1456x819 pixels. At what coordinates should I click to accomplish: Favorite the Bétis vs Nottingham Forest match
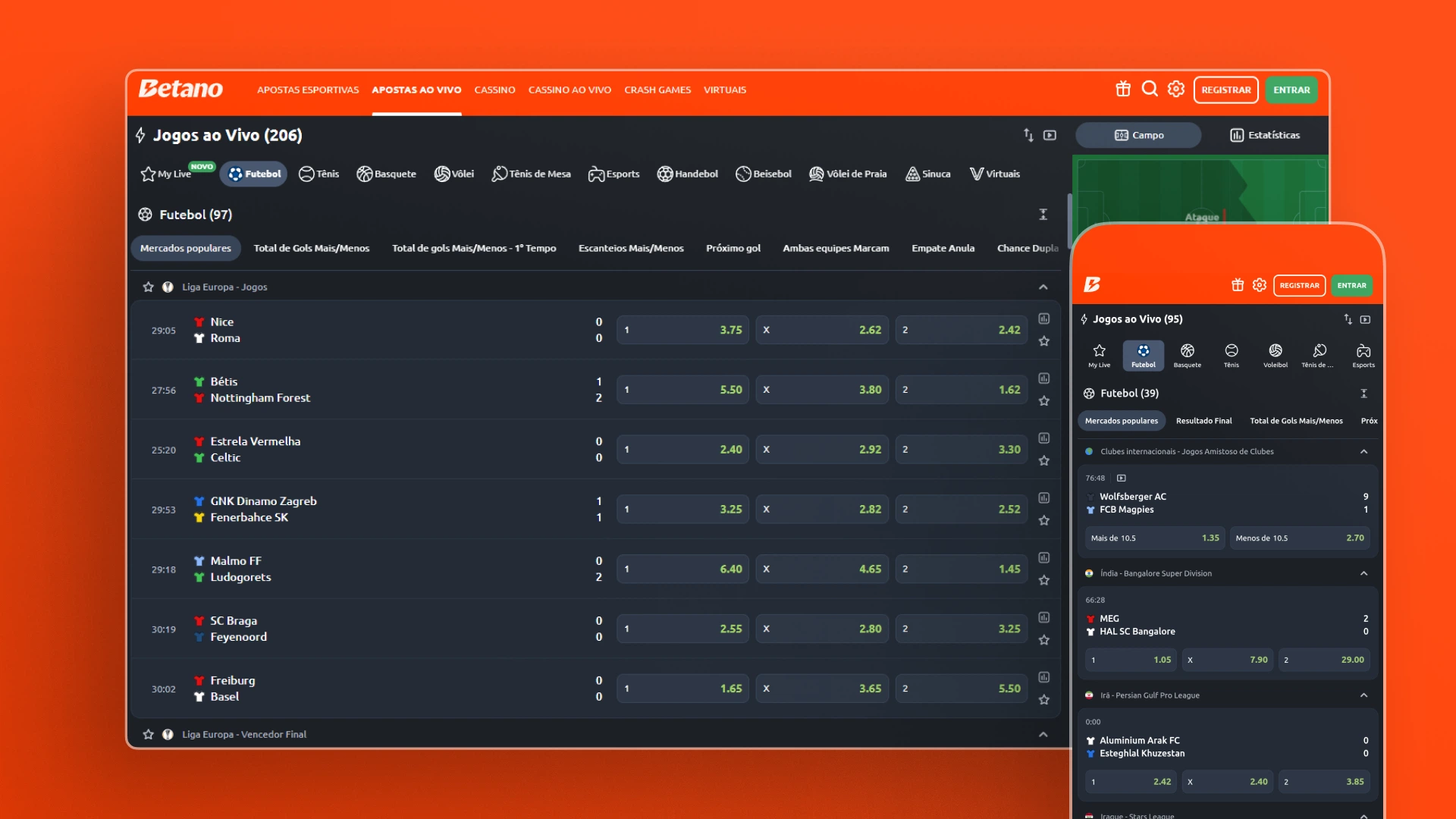1044,401
